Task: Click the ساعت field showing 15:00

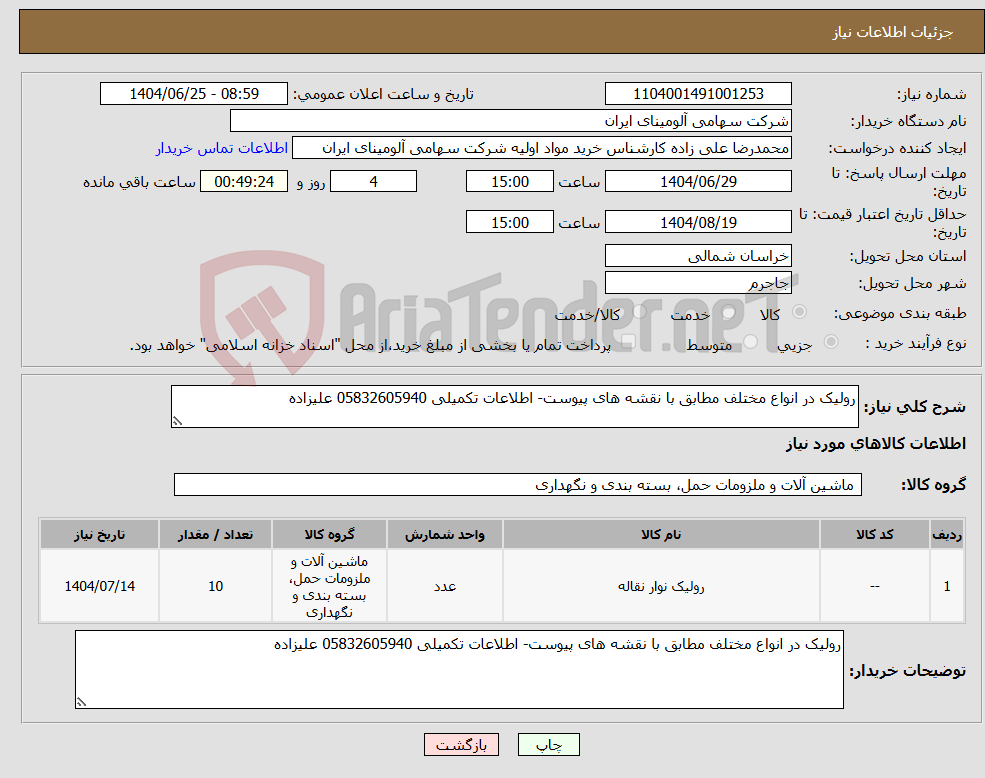Action: (x=511, y=181)
